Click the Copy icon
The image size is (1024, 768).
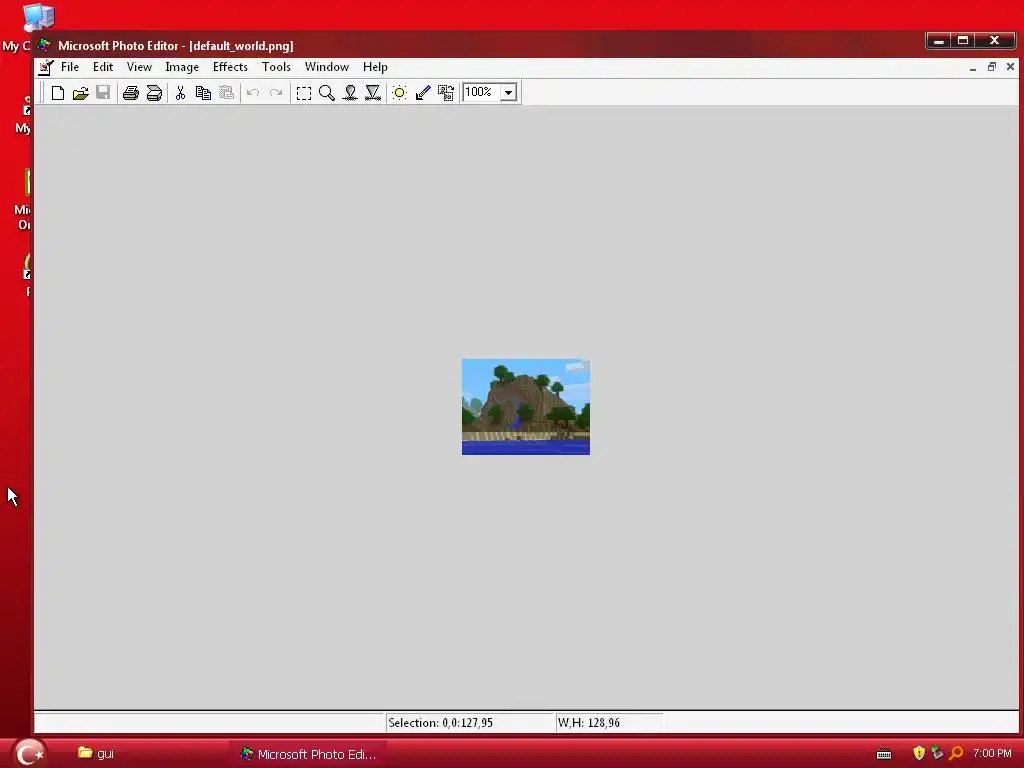(203, 93)
